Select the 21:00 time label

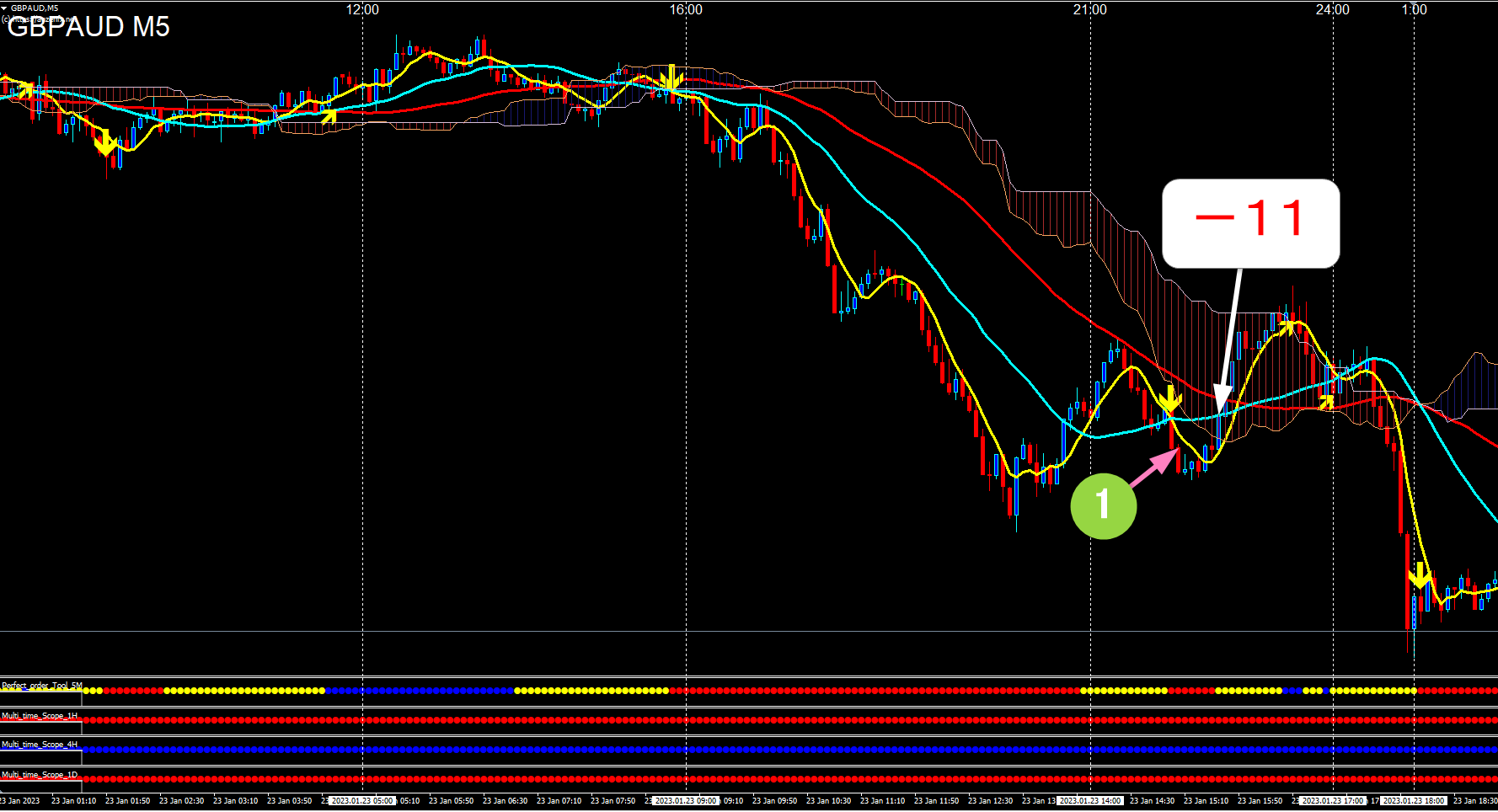(x=1090, y=9)
